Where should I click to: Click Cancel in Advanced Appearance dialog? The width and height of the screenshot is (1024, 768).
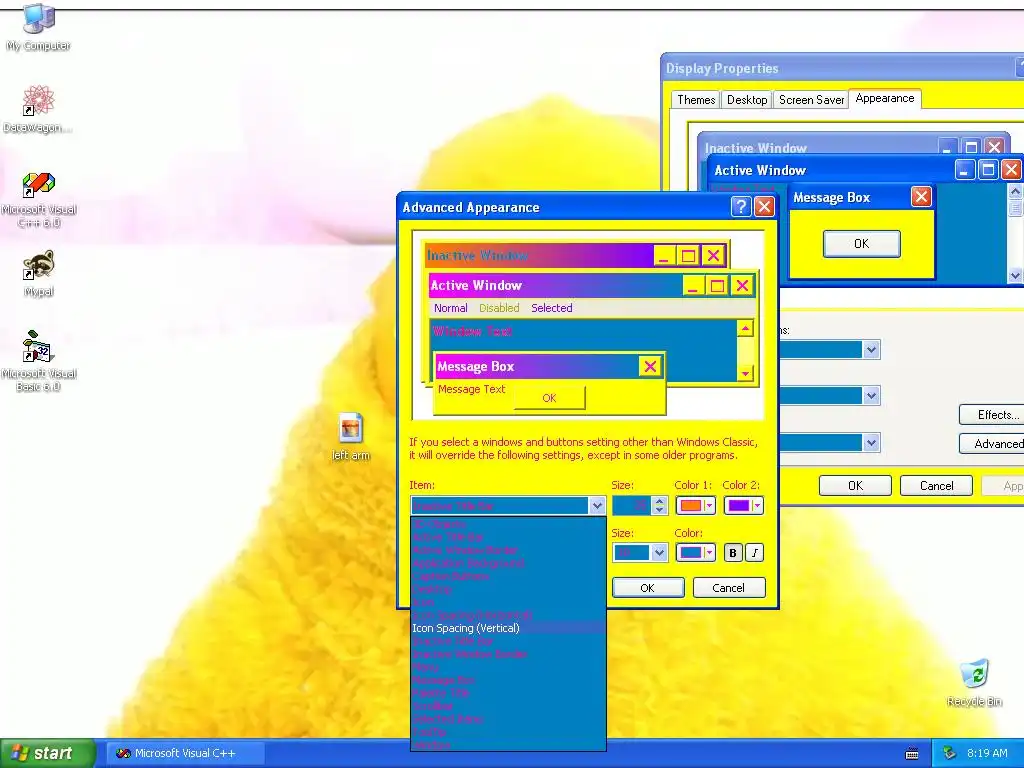tap(728, 588)
